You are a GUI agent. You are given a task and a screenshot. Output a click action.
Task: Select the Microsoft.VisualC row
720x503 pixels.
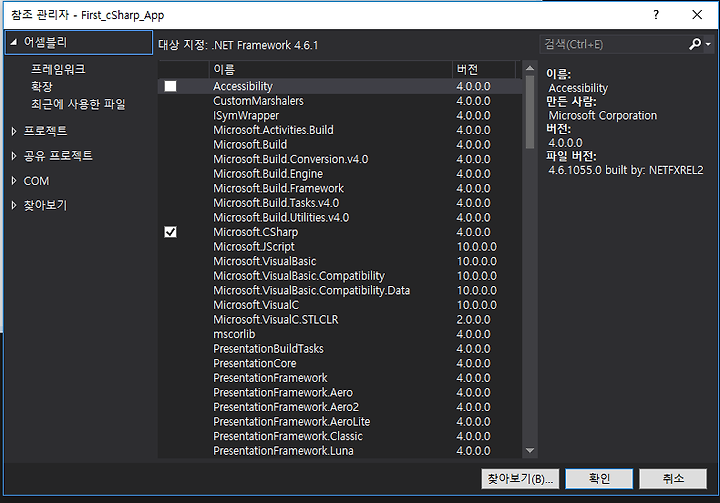click(340, 305)
